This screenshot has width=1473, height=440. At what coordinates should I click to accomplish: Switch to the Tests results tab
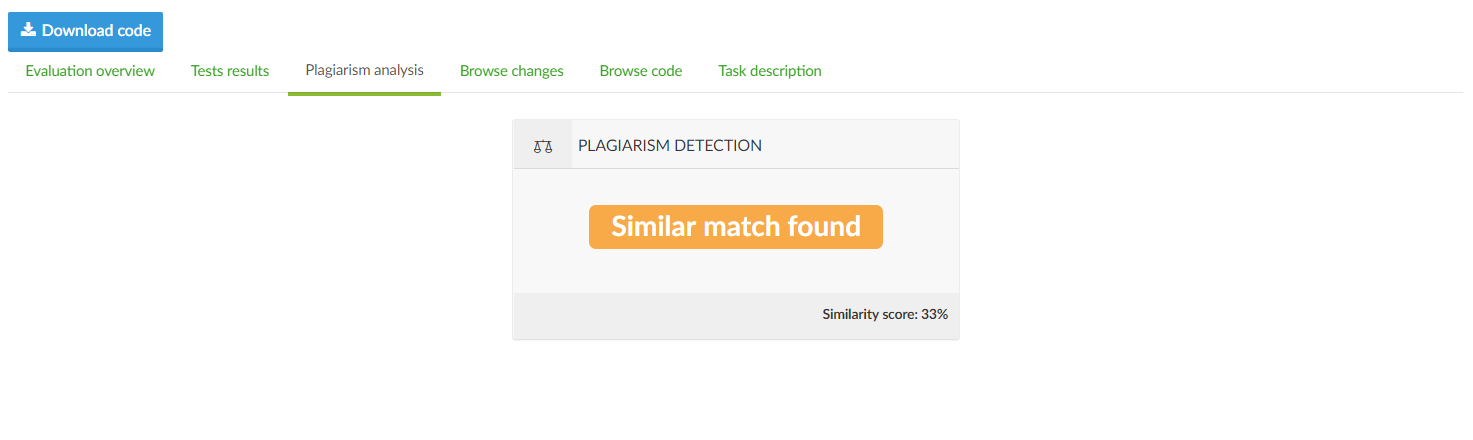pyautogui.click(x=230, y=71)
